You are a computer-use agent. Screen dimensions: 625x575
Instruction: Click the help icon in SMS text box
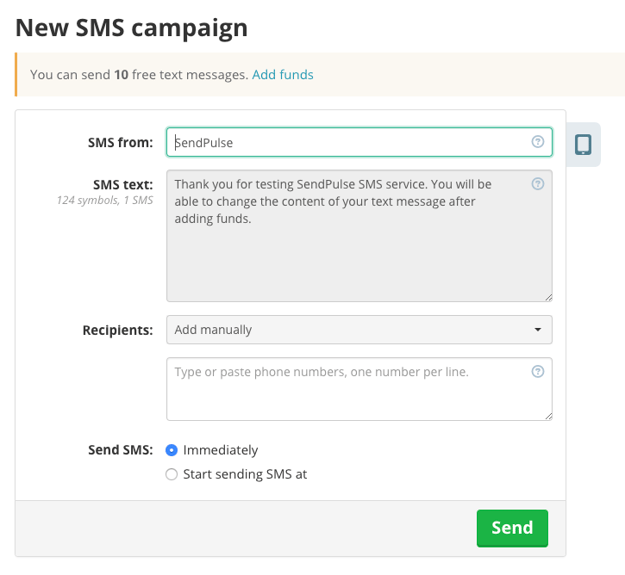tap(538, 184)
